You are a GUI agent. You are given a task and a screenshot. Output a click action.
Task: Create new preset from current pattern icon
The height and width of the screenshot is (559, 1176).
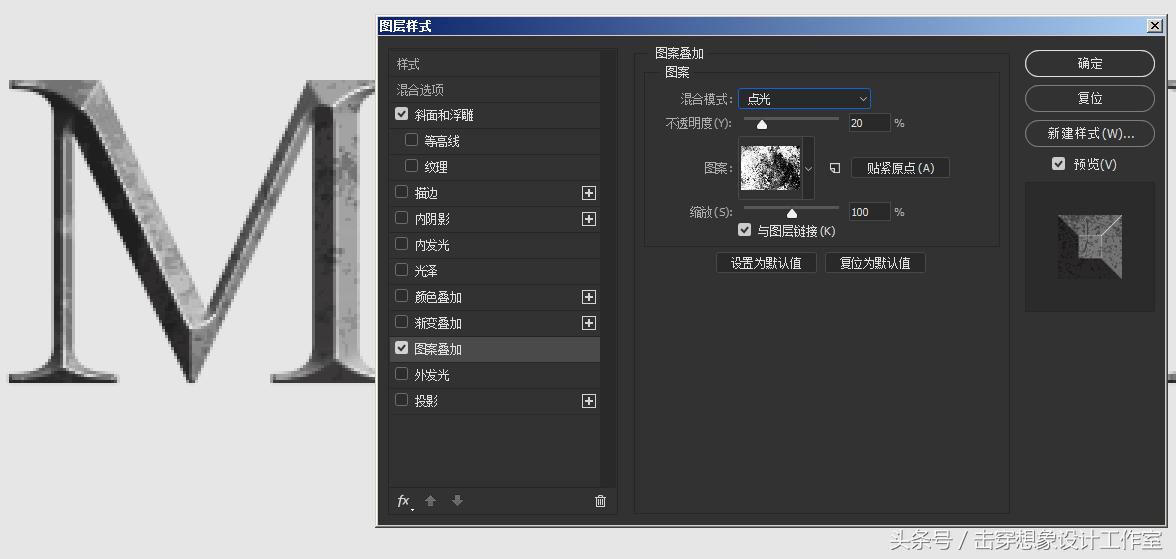coord(835,168)
